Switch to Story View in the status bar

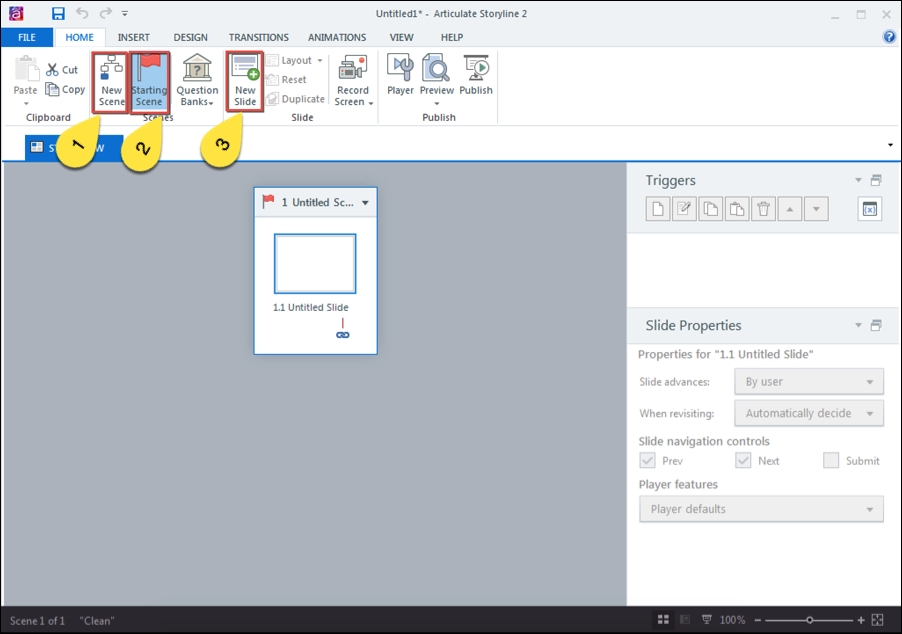[663, 620]
